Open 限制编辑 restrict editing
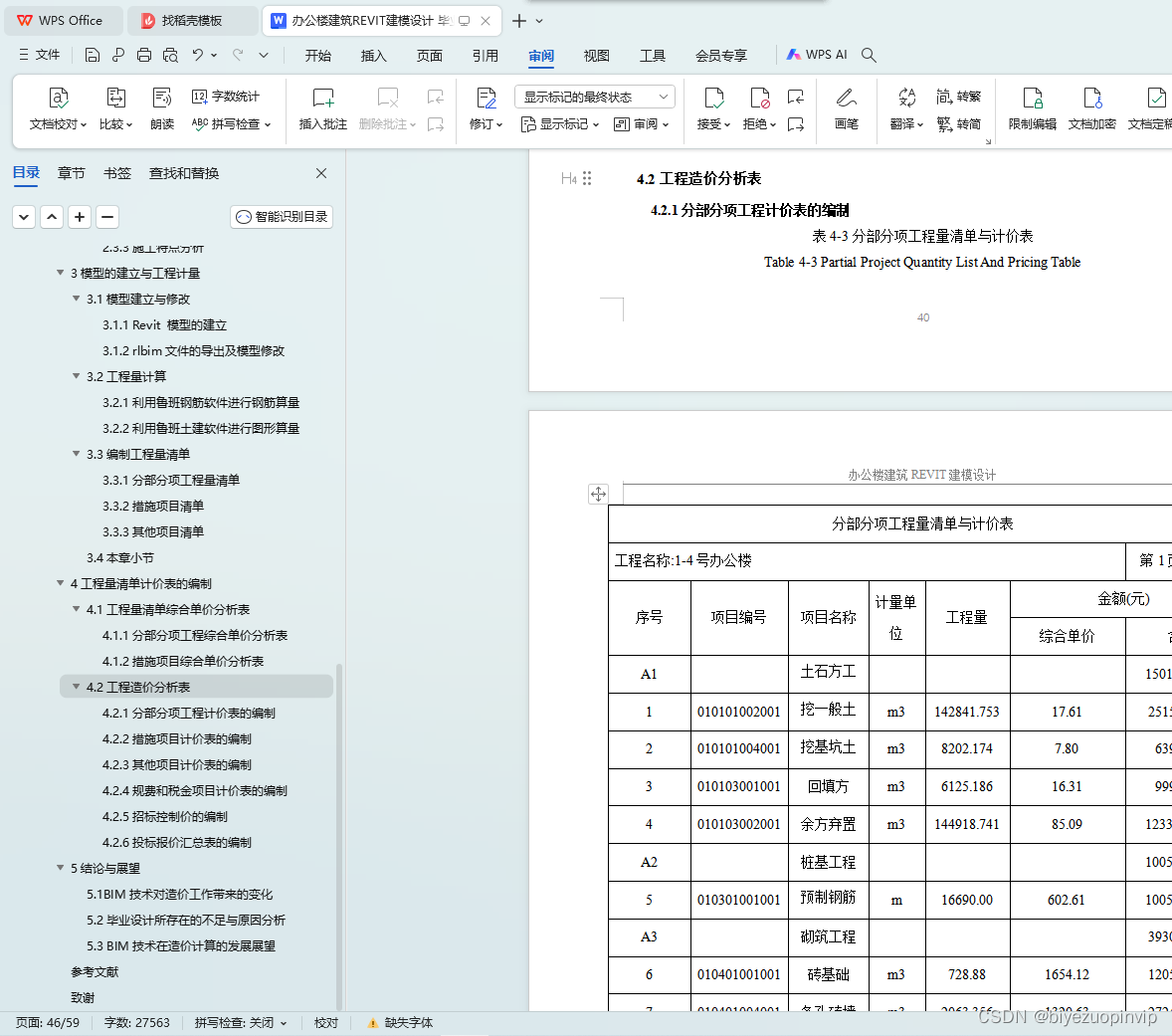Viewport: 1172px width, 1036px height. [1033, 108]
